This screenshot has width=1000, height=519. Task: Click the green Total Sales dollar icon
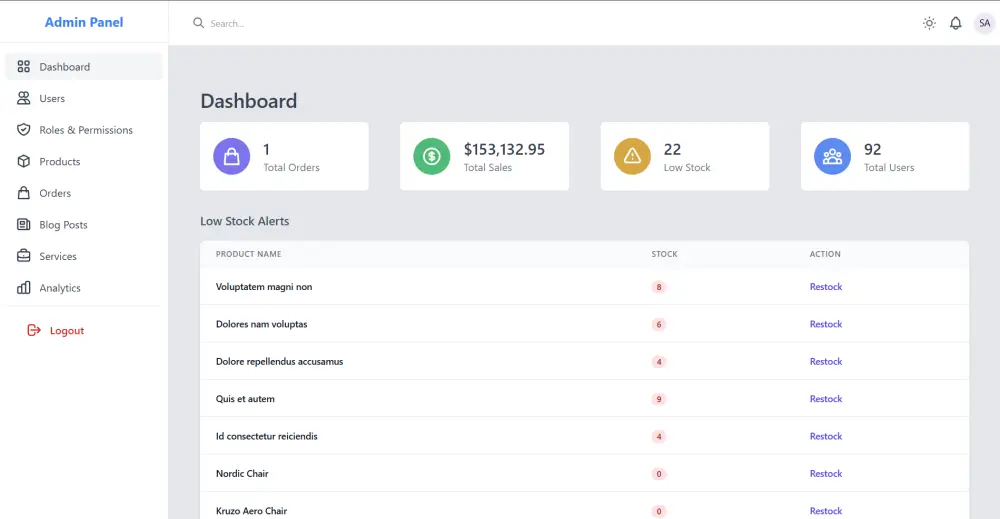[x=432, y=156]
